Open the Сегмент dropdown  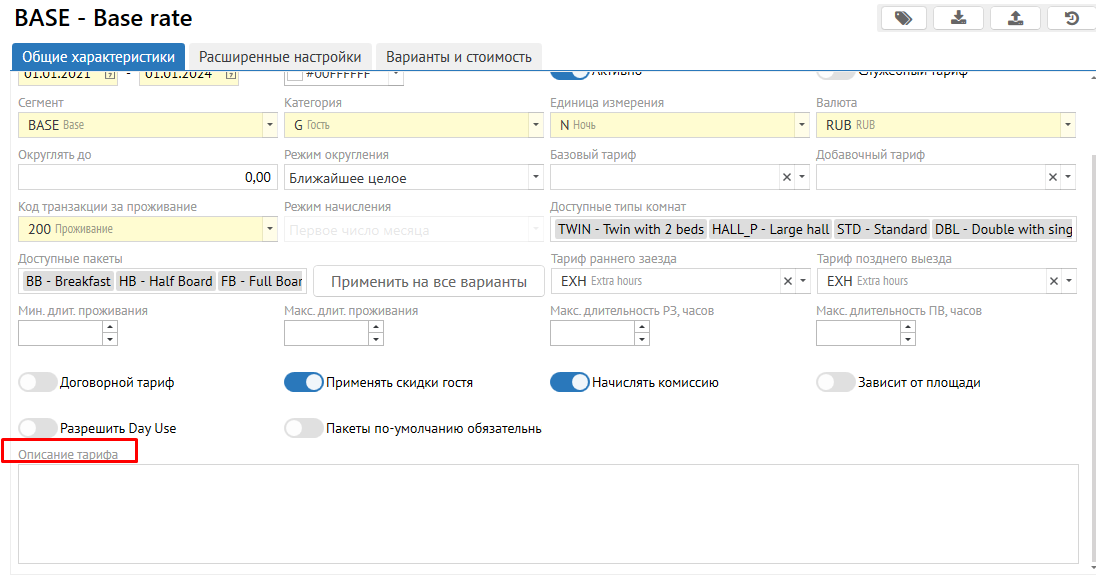click(x=269, y=125)
